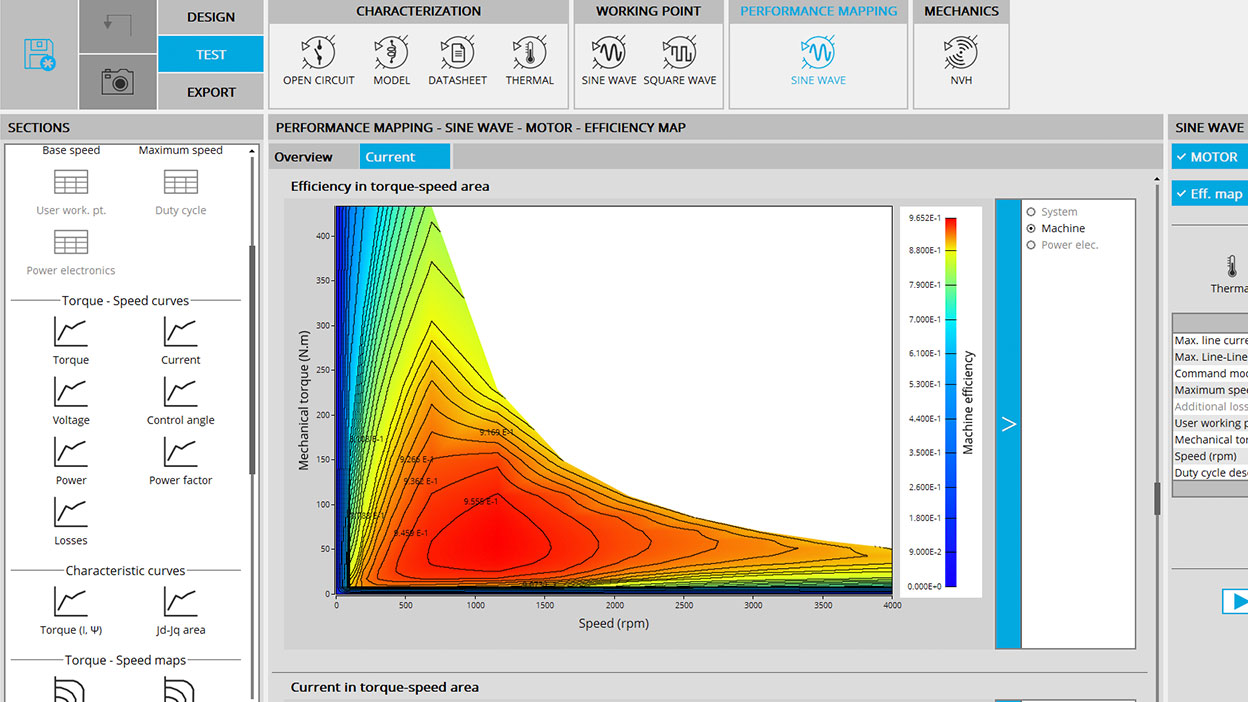Select the Machine radio button
This screenshot has height=702, width=1248.
[x=1032, y=229]
